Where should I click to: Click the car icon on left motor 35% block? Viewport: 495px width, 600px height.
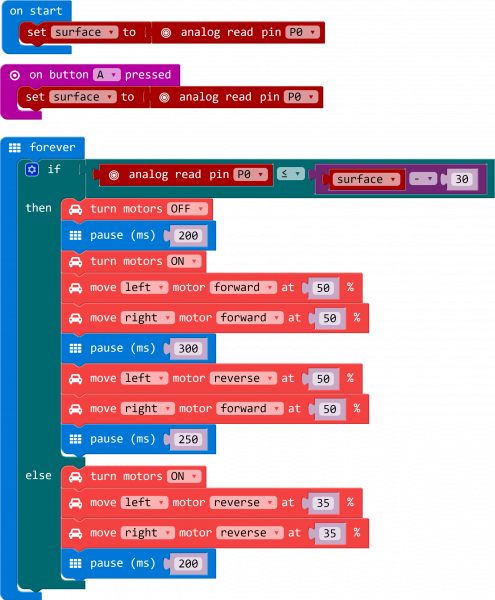point(75,503)
